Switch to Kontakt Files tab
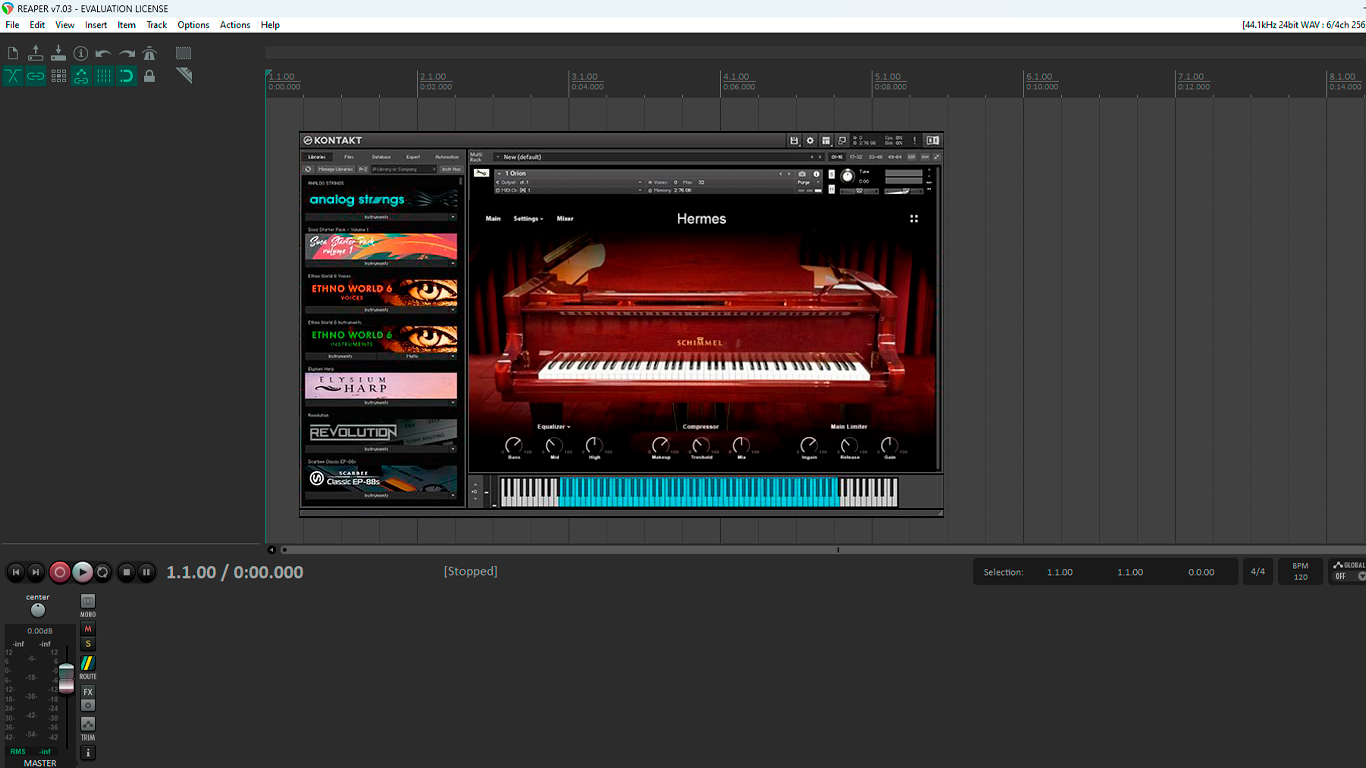 pyautogui.click(x=349, y=157)
